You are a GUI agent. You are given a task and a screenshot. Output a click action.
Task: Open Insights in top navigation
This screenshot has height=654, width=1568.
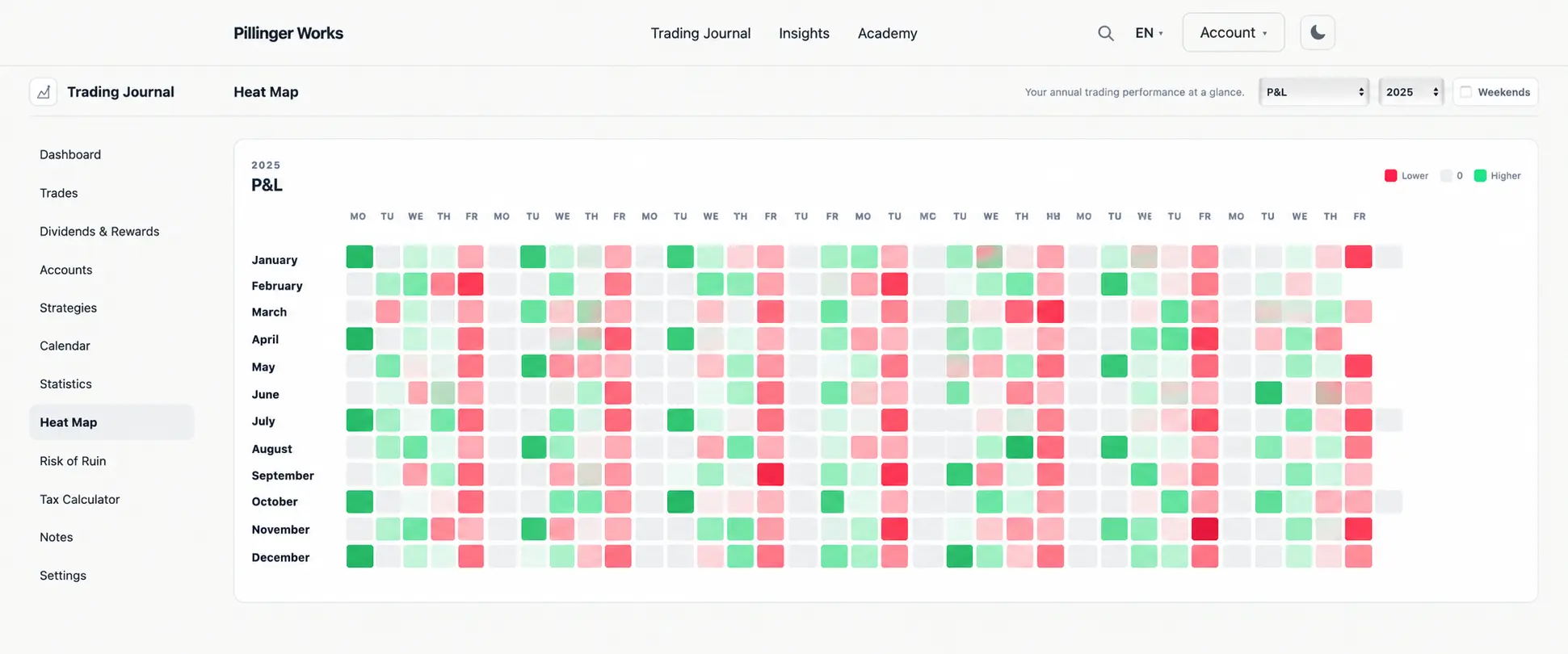(804, 33)
